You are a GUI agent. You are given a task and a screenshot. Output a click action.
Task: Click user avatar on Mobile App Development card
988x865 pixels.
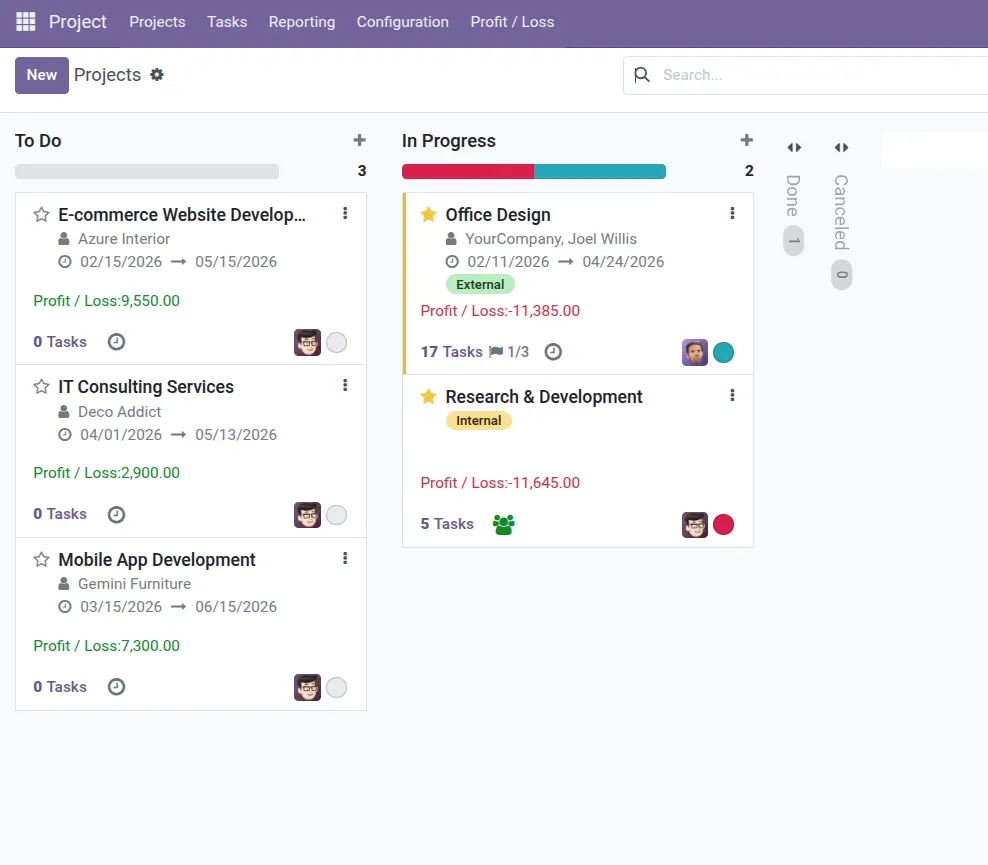[x=307, y=687]
